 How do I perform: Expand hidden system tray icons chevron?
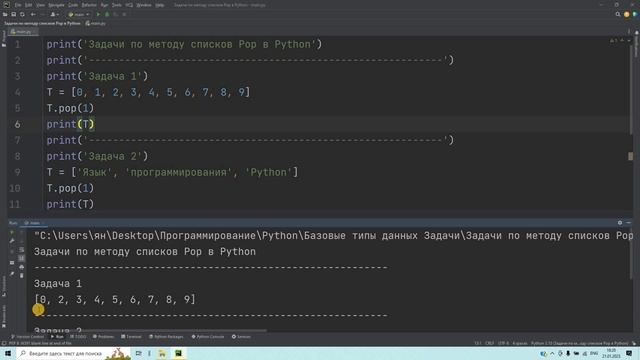(552, 353)
